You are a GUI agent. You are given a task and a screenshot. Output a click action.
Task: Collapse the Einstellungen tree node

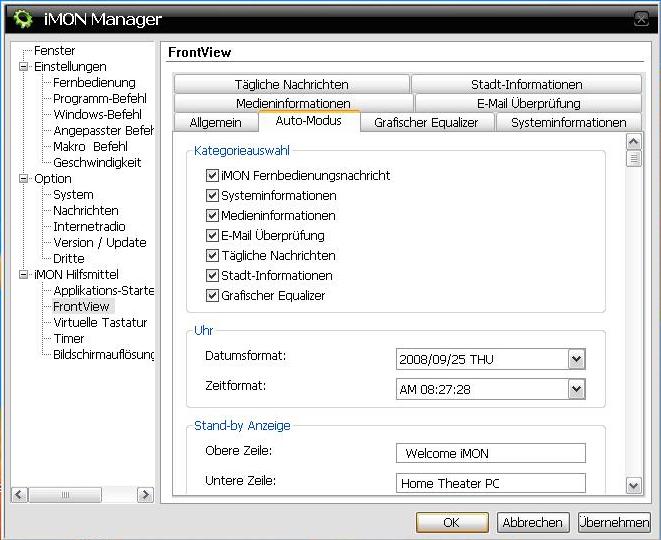pos(24,67)
